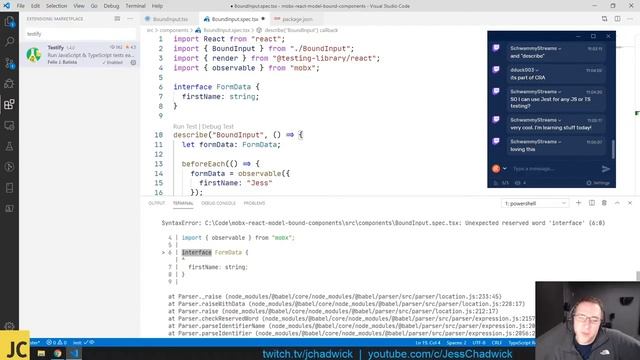Send the chat message arrow button
The image size is (640, 360).
(606, 169)
